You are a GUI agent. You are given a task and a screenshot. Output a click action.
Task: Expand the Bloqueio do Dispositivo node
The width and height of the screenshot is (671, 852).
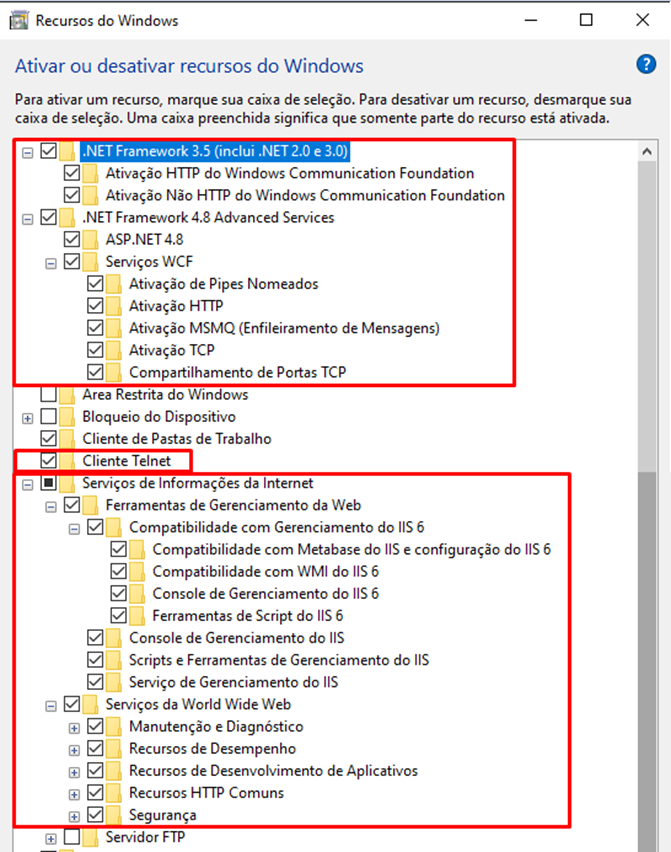(x=27, y=418)
